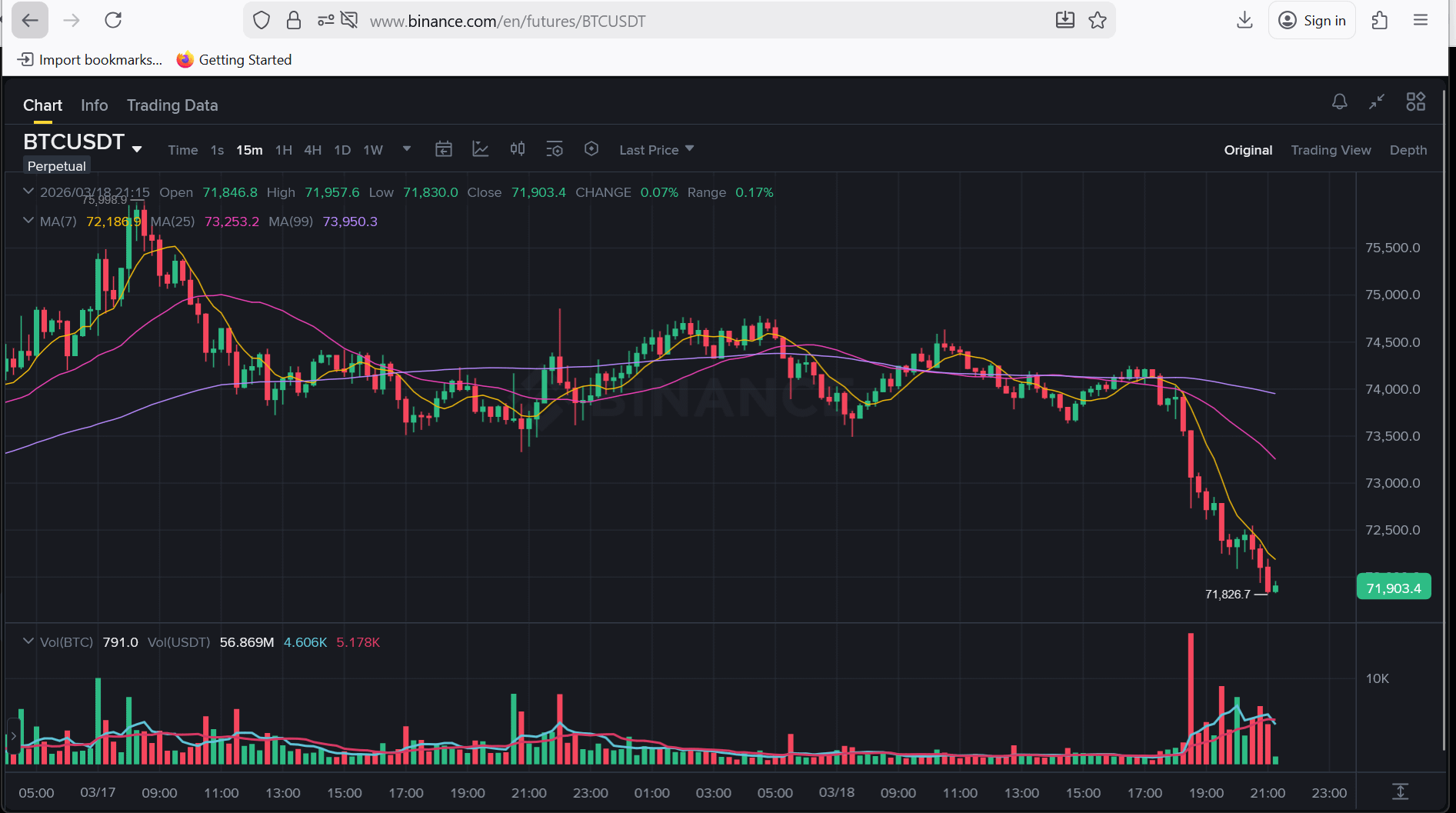1456x813 pixels.
Task: Select the 1D interval
Action: 342,150
